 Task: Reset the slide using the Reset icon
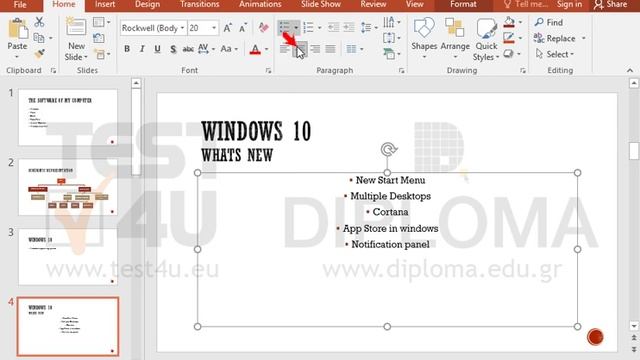coord(99,38)
